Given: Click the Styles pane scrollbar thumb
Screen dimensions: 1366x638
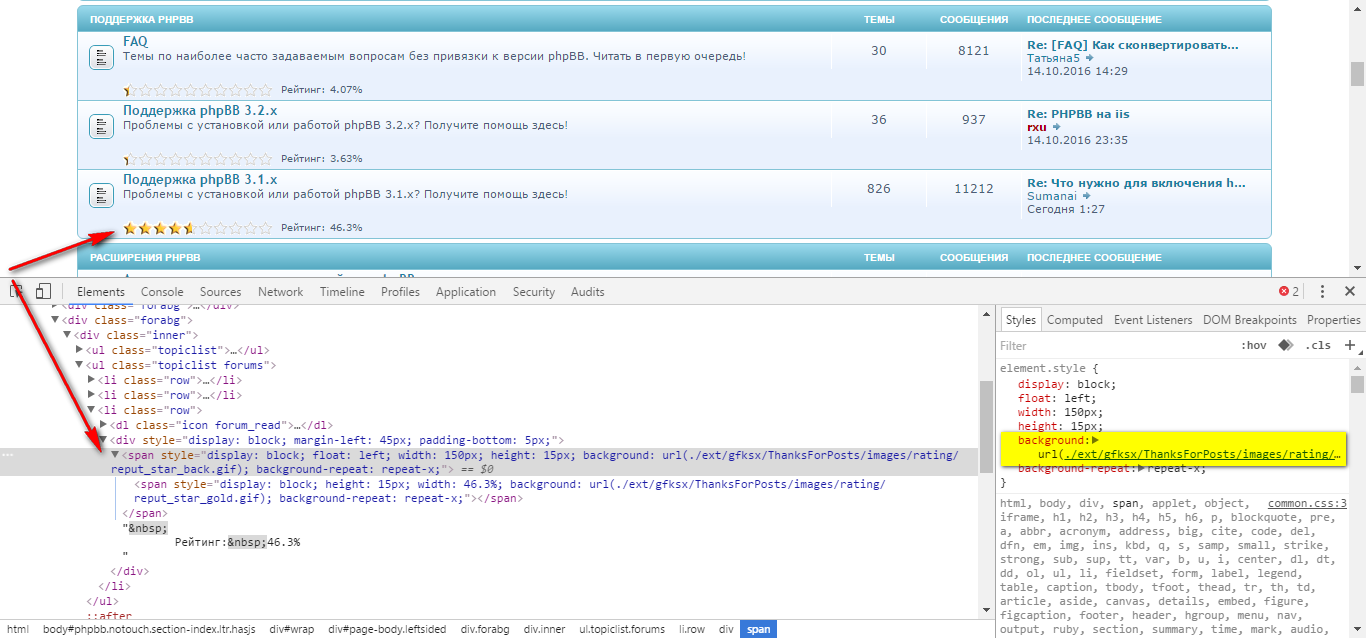Looking at the screenshot, I should (x=1357, y=385).
